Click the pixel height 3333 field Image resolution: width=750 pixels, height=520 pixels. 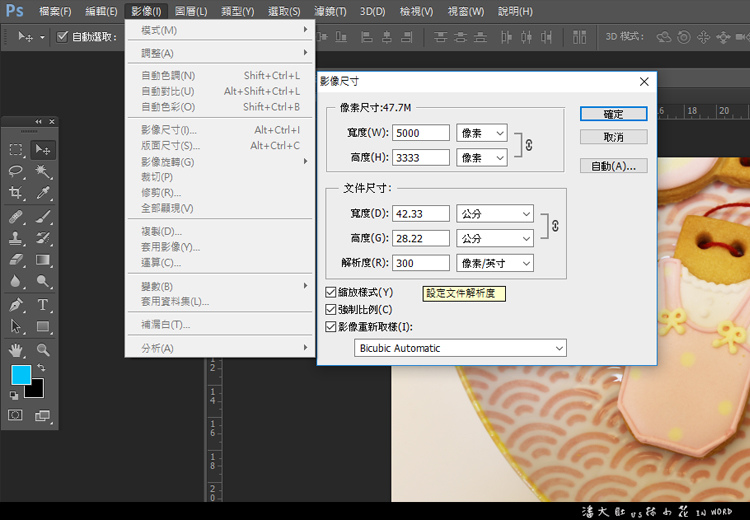421,157
